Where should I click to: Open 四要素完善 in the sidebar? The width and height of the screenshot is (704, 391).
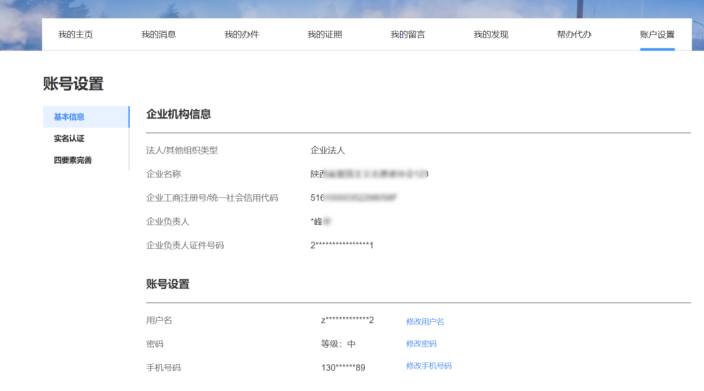coord(73,160)
